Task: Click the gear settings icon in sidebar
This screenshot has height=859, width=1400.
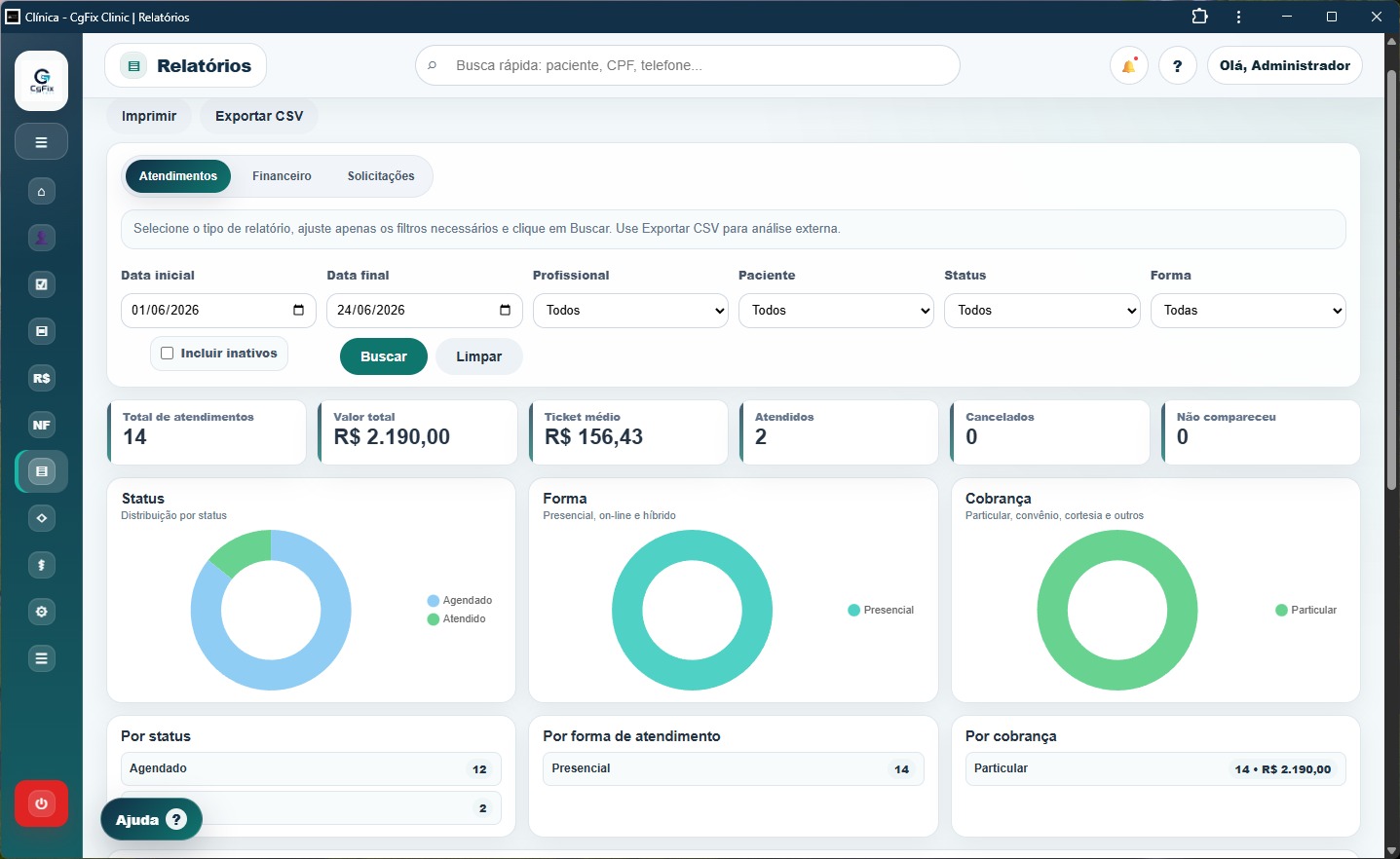Action: pos(41,613)
